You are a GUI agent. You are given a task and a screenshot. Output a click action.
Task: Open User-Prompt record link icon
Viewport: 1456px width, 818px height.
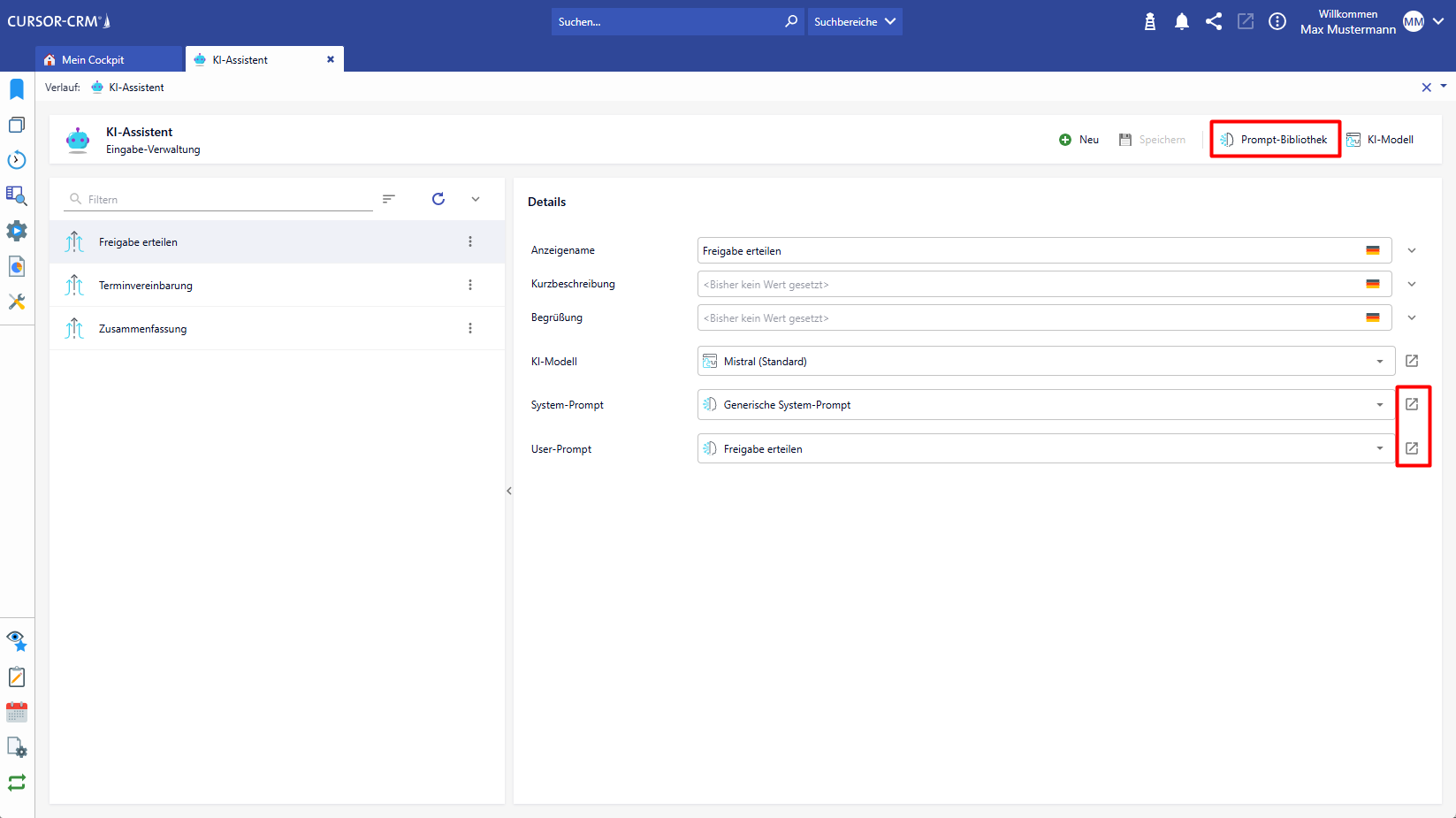[x=1412, y=448]
